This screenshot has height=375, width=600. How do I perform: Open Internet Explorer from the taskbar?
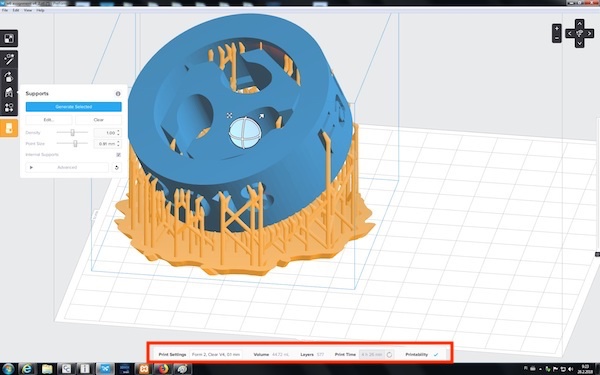point(26,369)
